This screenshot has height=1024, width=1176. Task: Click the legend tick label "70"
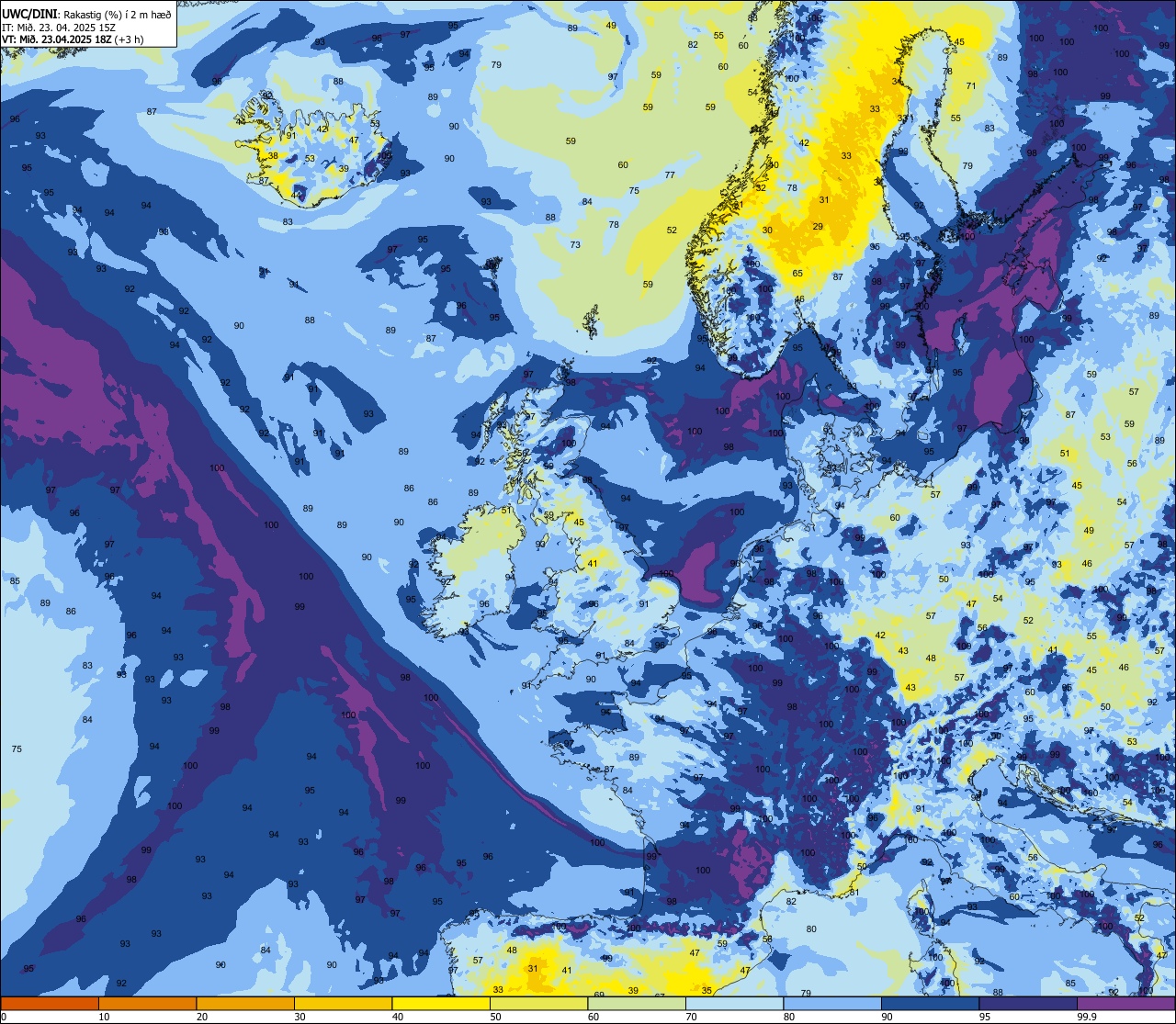(x=691, y=1017)
